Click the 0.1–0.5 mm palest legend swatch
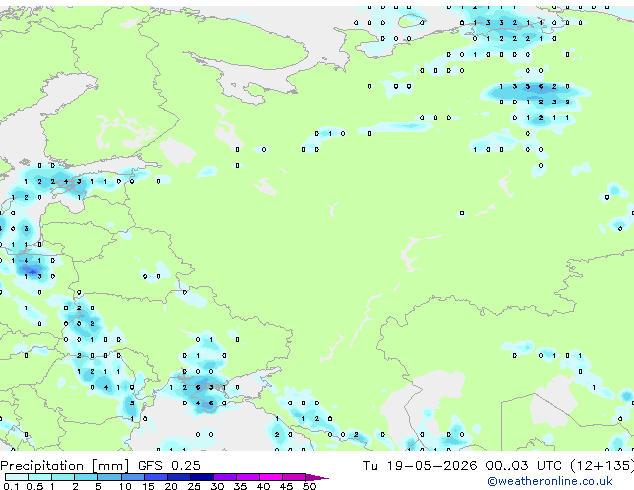Screen dimensions: 634x490 tap(17, 477)
